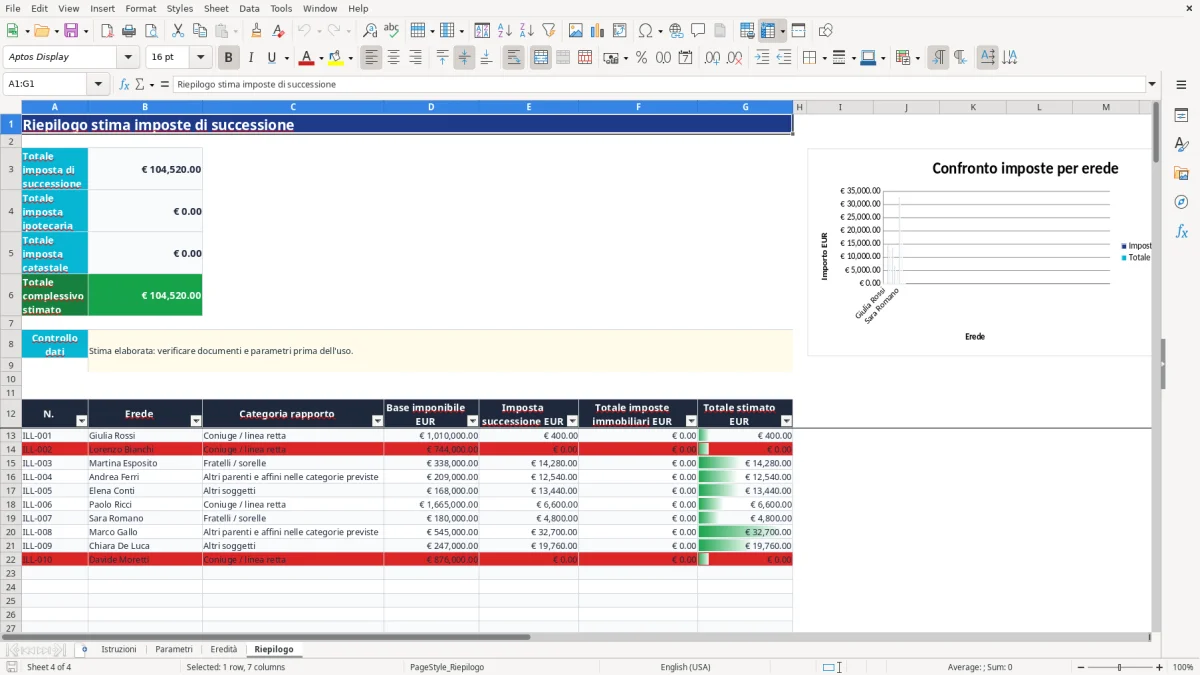The image size is (1200, 675).
Task: Click the font color red swatch
Action: point(306,58)
